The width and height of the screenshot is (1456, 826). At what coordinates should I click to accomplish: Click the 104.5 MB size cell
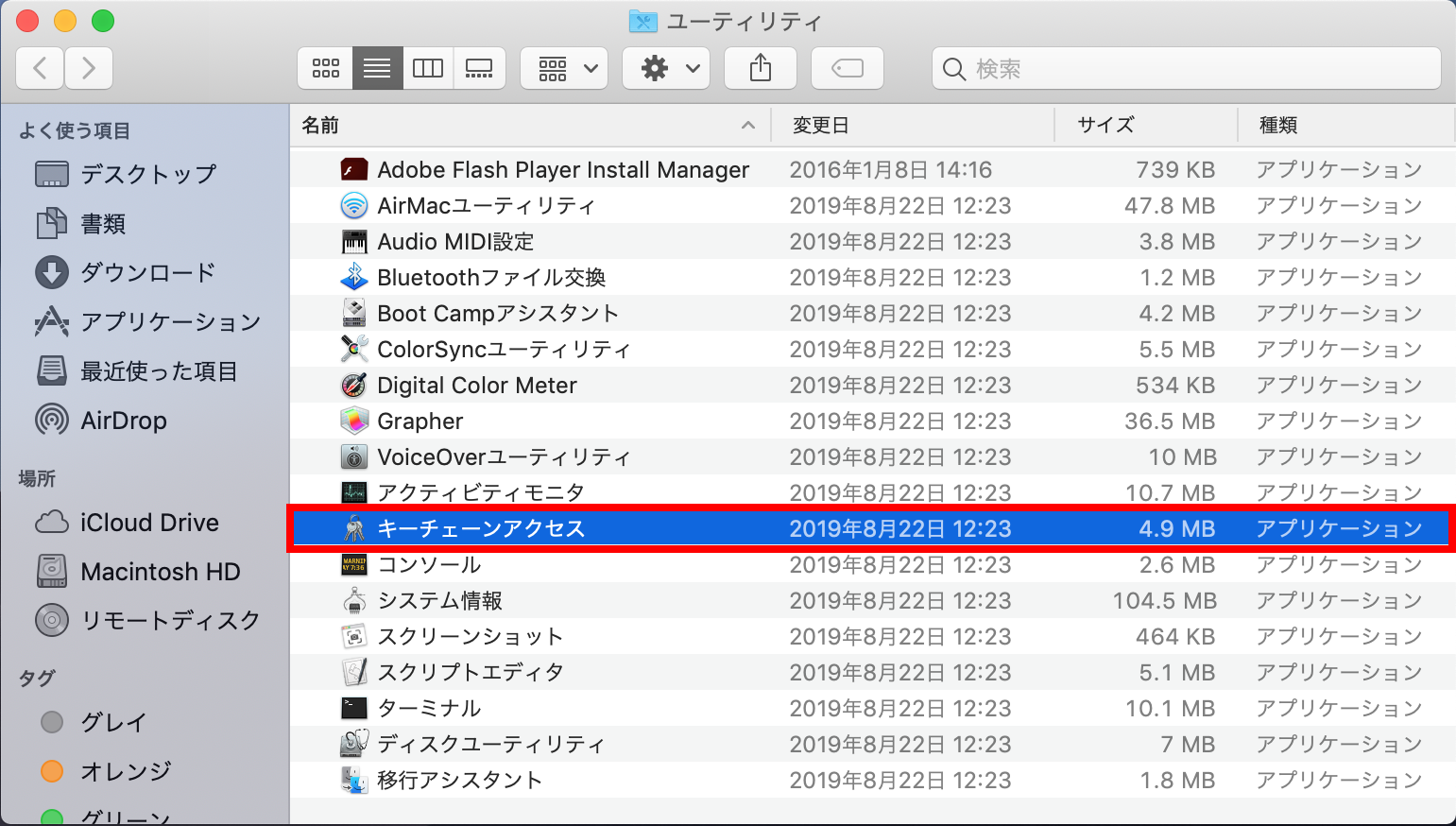coord(1164,601)
